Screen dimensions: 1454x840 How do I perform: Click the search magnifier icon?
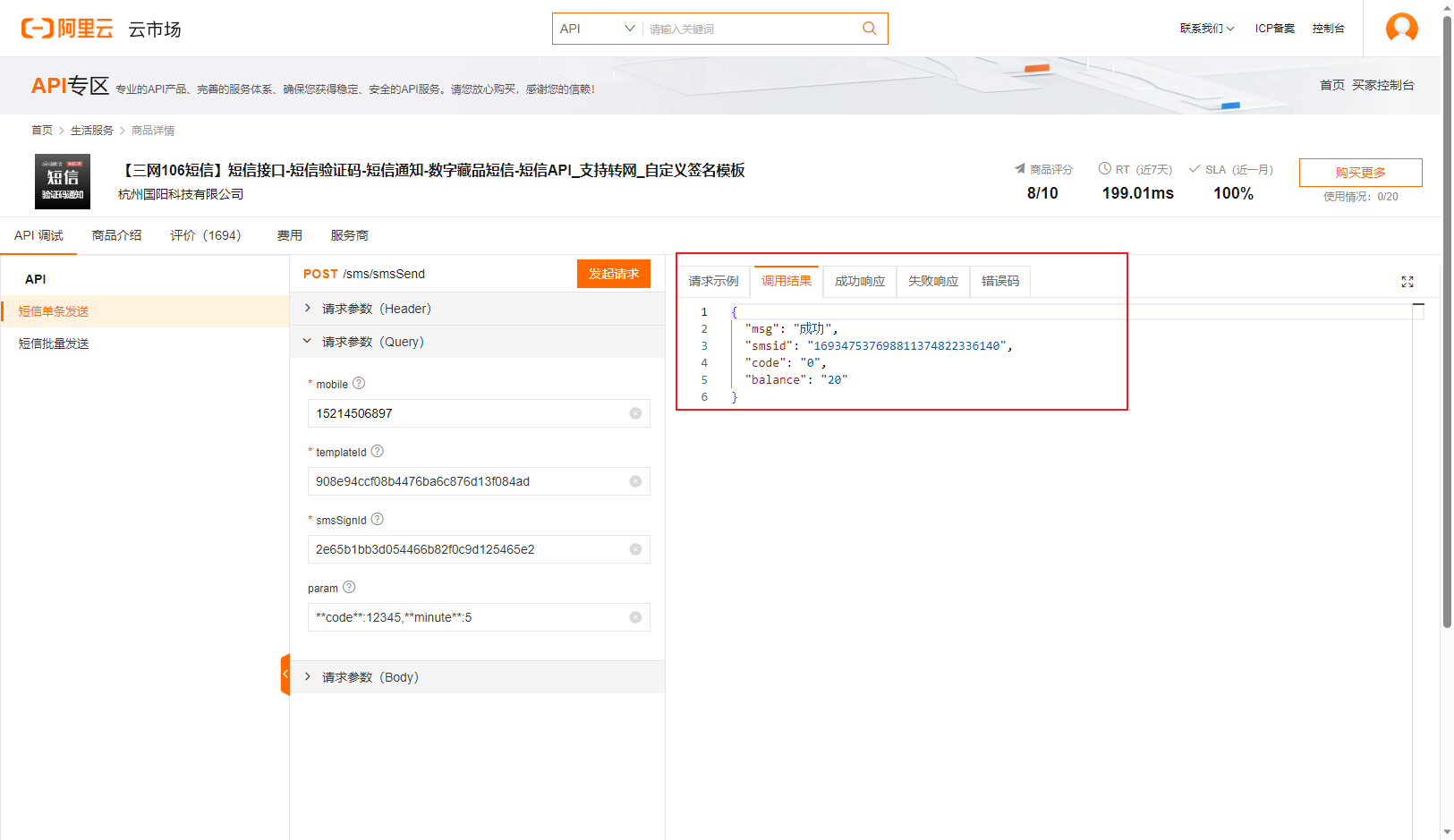tap(869, 29)
